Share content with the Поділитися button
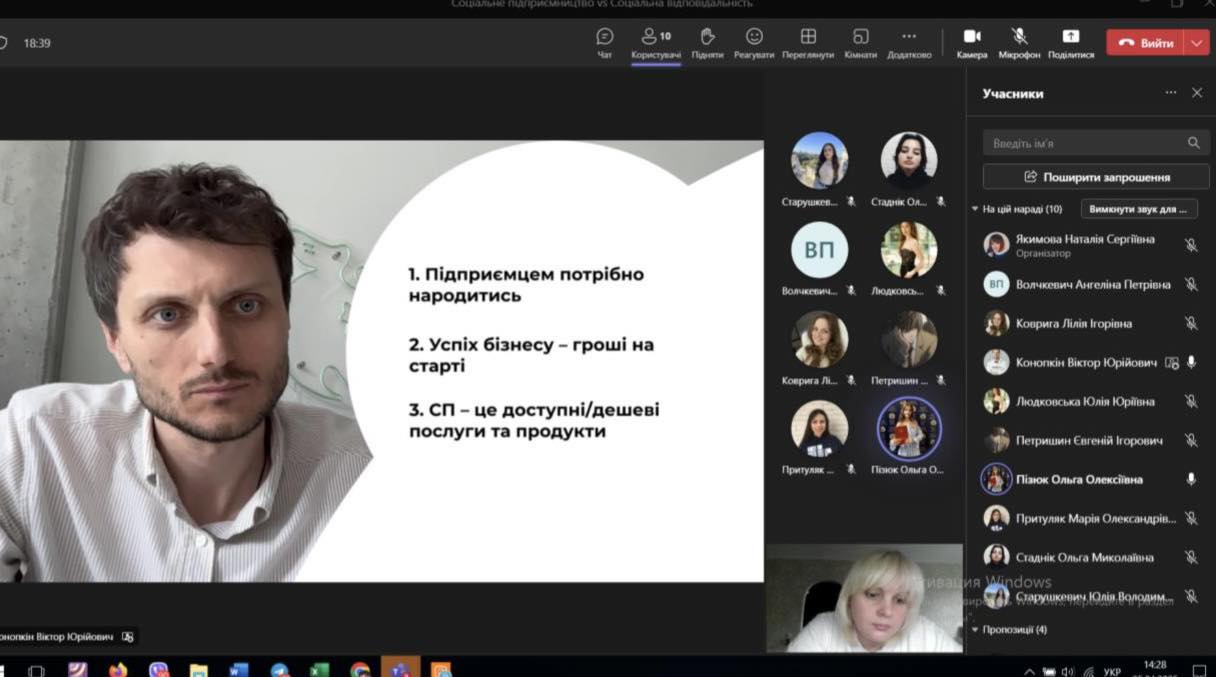 (1071, 43)
